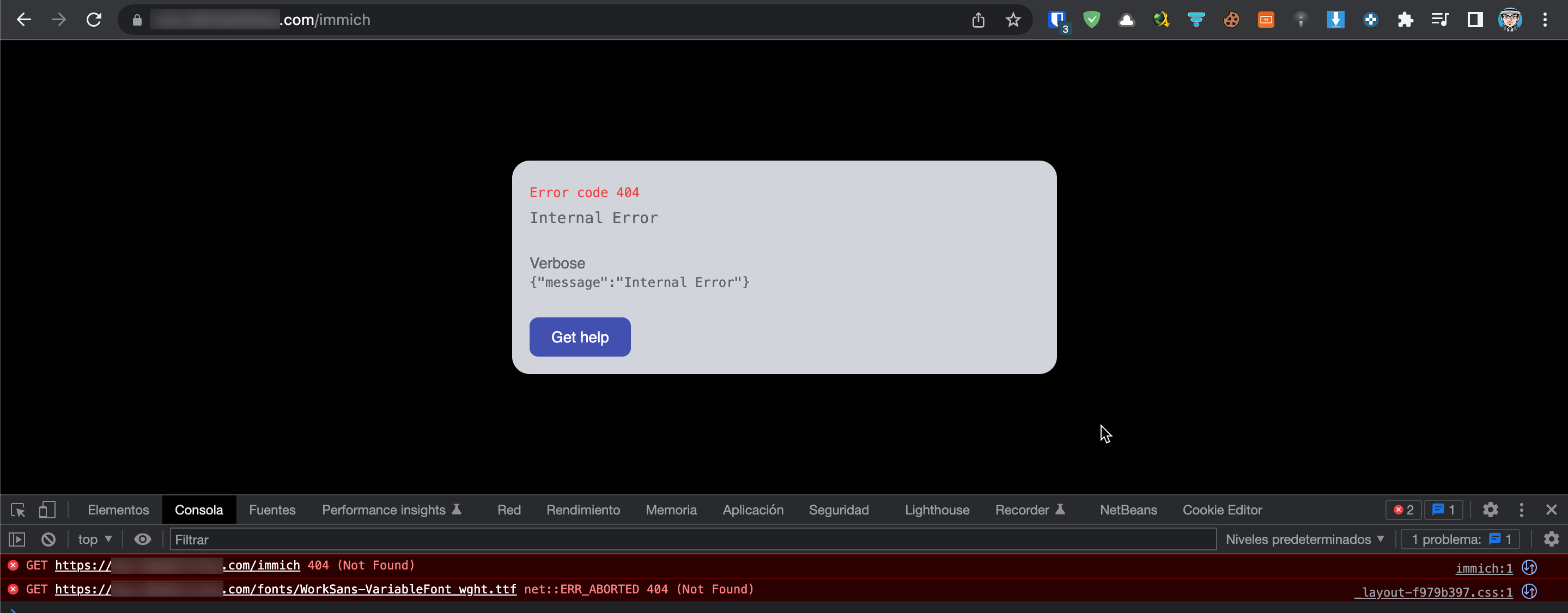1568x613 pixels.
Task: Switch to the Red tab
Action: click(x=508, y=510)
